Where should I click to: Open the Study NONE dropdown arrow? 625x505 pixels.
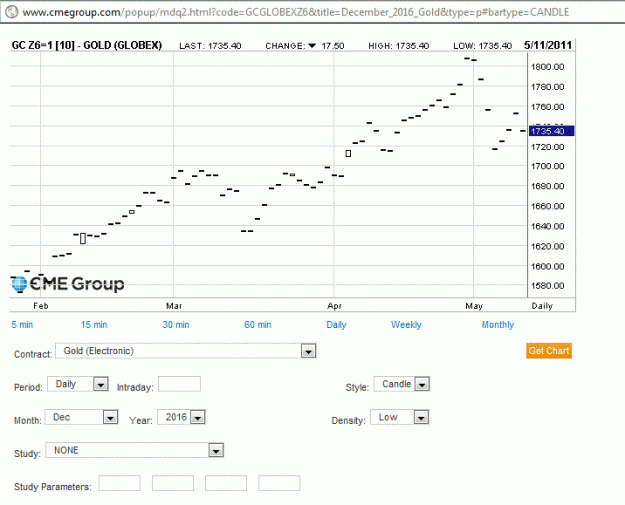(x=216, y=451)
